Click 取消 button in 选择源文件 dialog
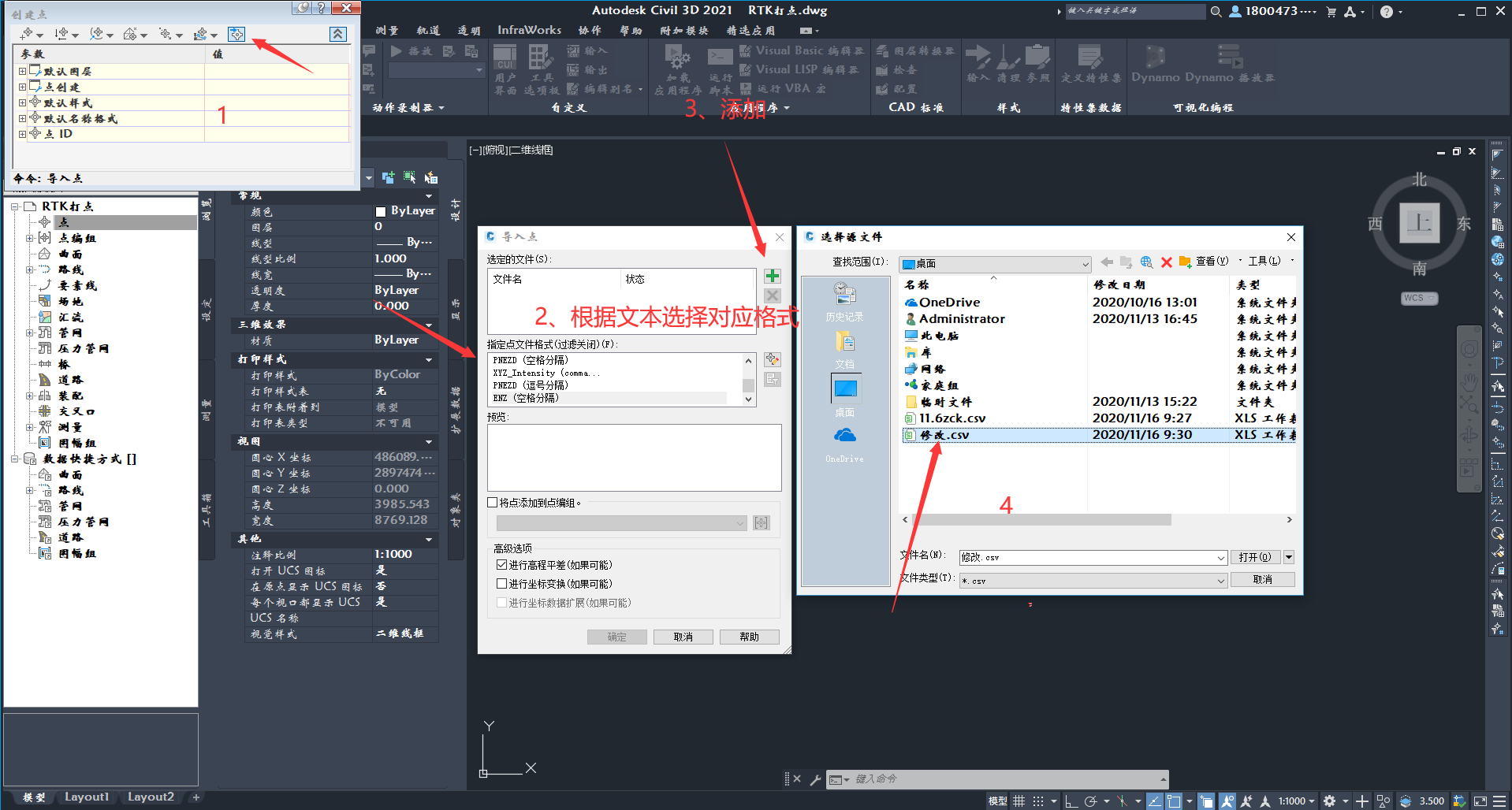 pos(1262,580)
